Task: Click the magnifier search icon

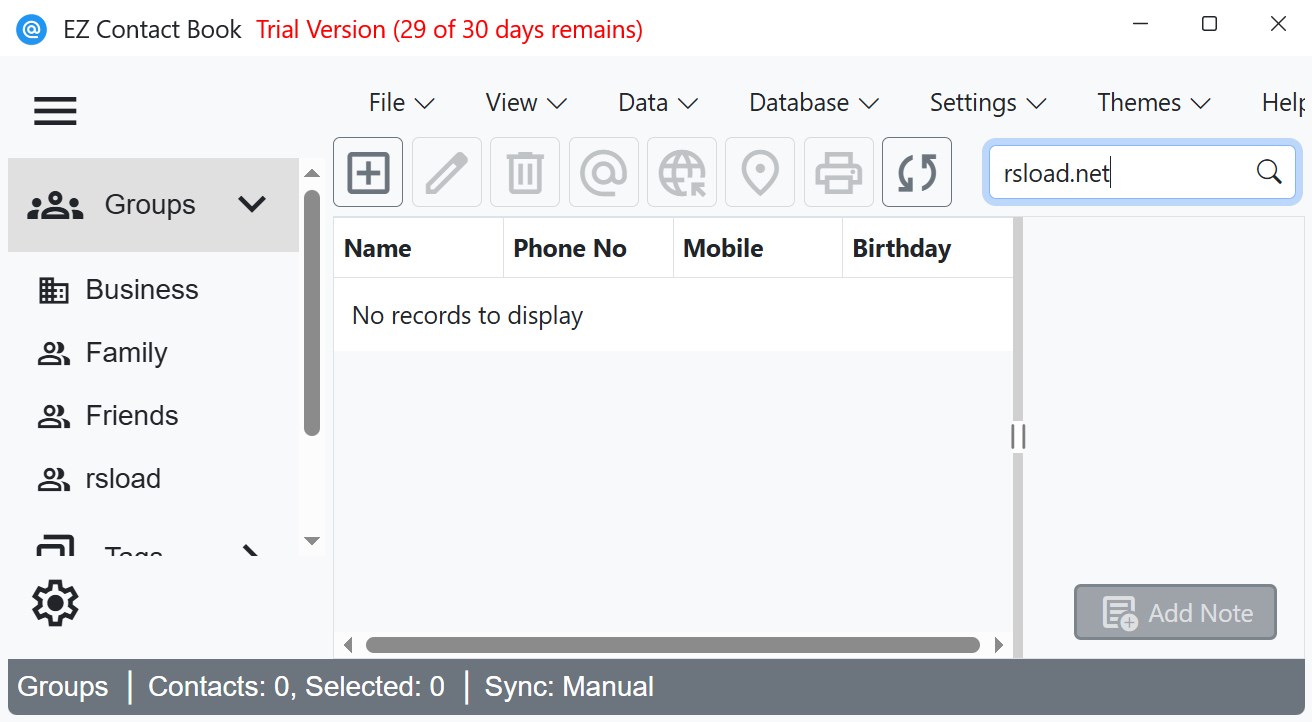Action: (x=1269, y=172)
